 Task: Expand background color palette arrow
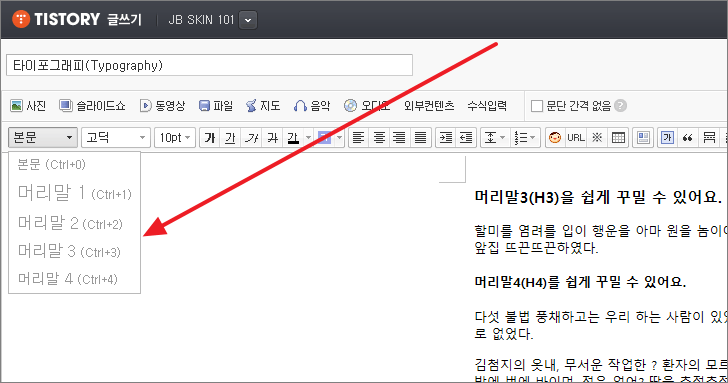coord(339,137)
